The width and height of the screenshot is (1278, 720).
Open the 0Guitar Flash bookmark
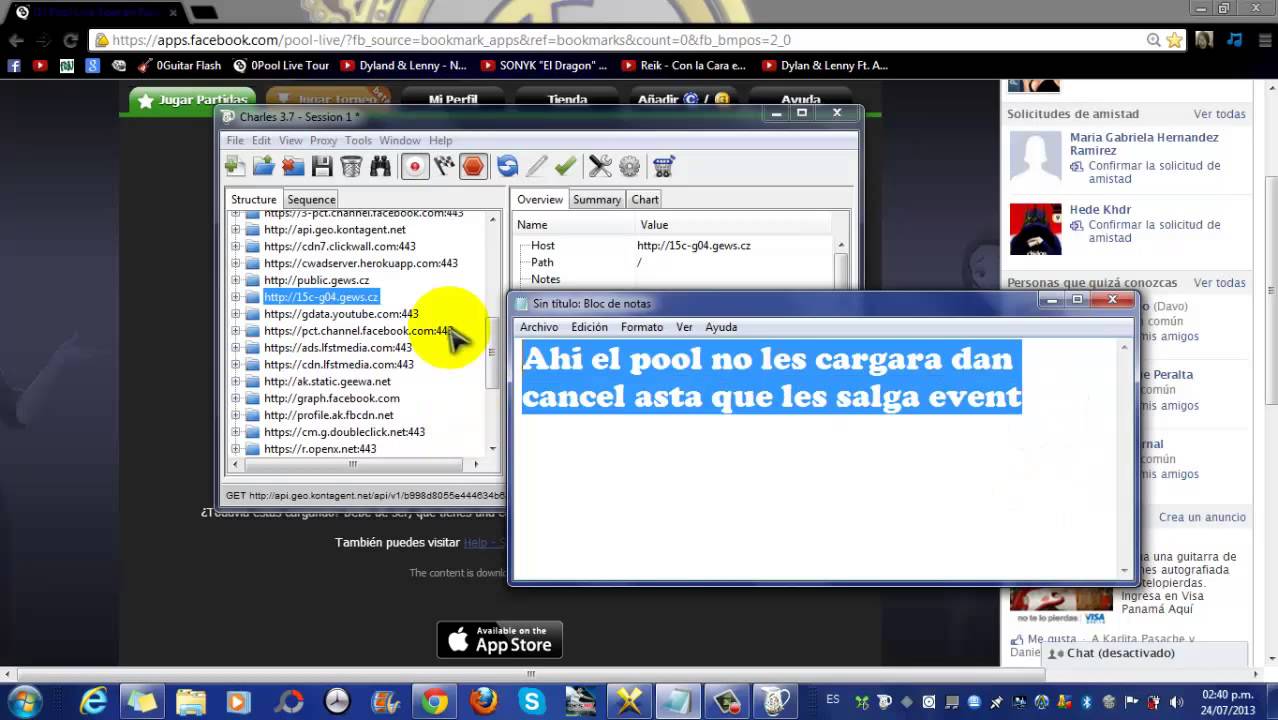(179, 65)
